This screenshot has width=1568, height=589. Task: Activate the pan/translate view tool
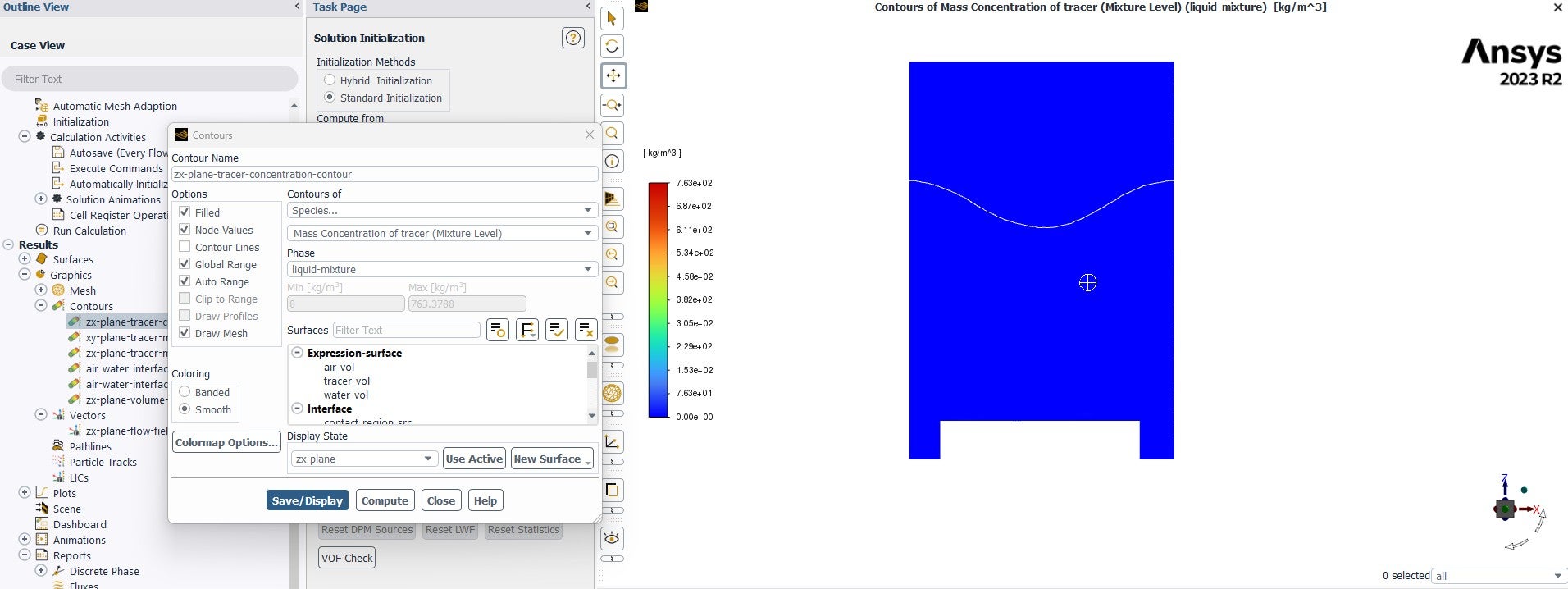click(613, 75)
